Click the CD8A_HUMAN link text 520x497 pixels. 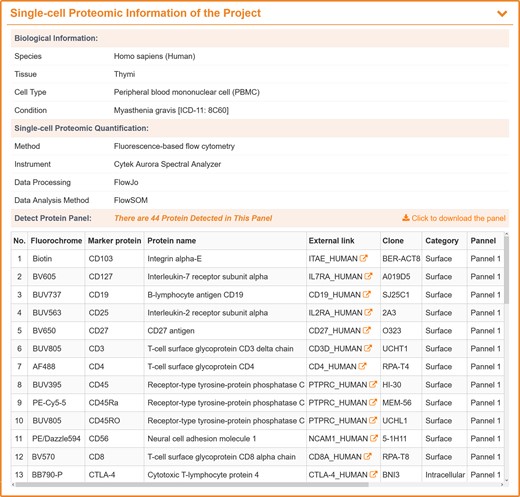point(335,457)
